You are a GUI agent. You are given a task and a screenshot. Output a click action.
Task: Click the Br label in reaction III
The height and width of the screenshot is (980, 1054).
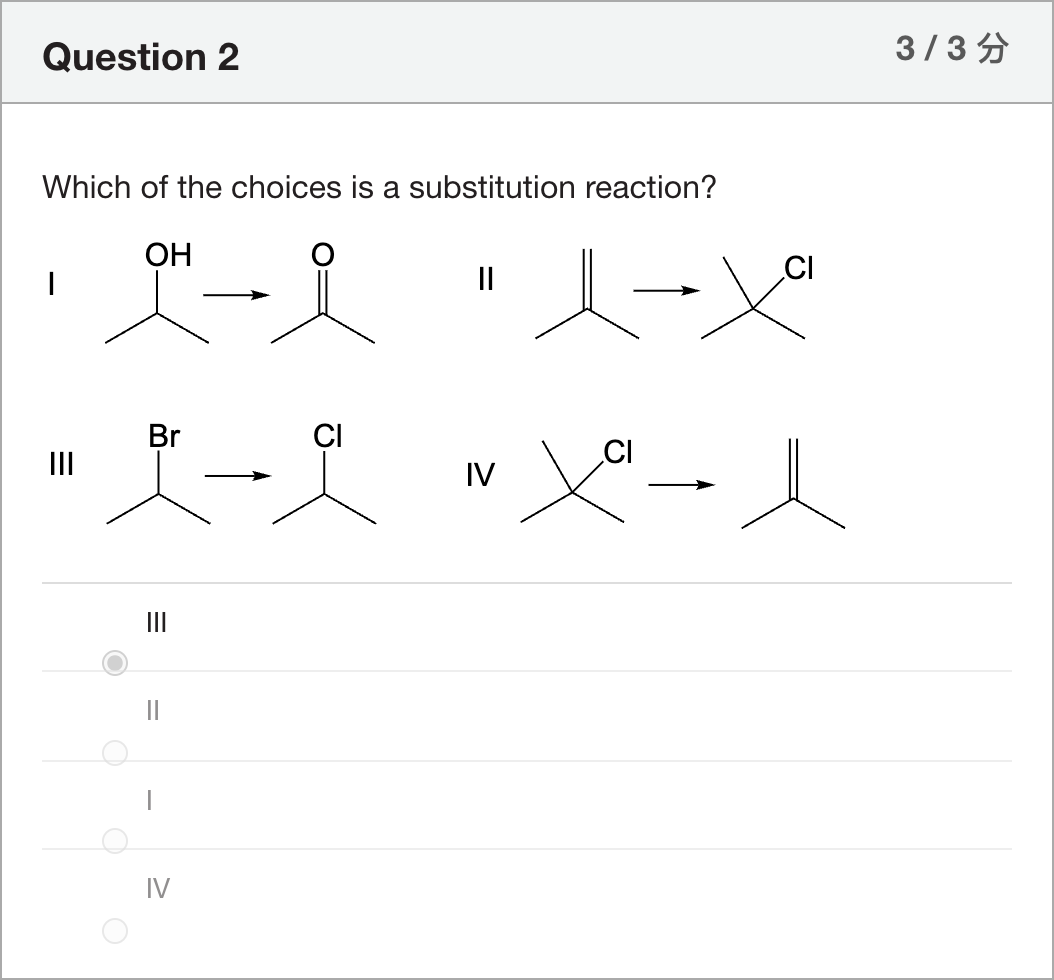(164, 436)
